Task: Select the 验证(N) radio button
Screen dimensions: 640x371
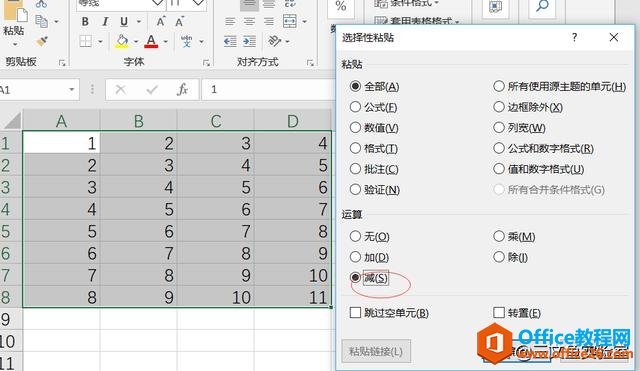Action: tap(355, 189)
